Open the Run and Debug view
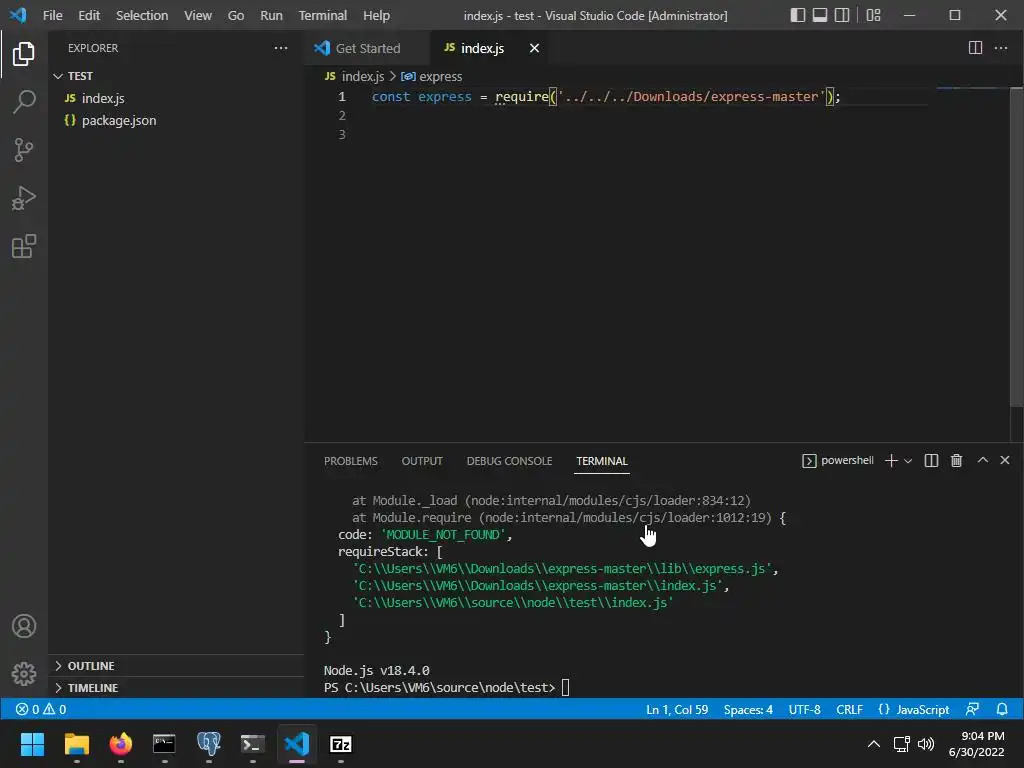This screenshot has width=1024, height=768. (x=24, y=199)
